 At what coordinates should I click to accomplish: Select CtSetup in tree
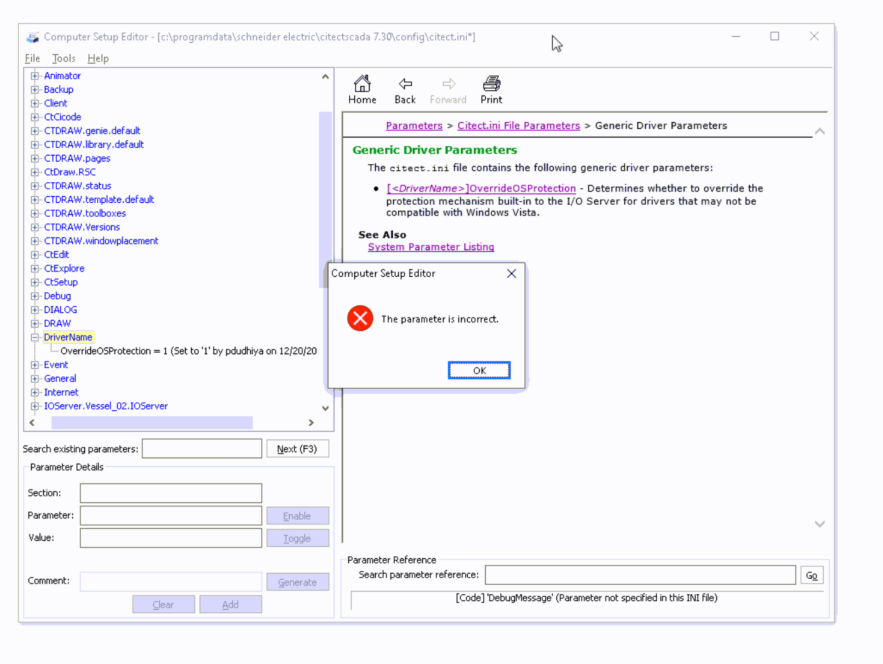61,282
